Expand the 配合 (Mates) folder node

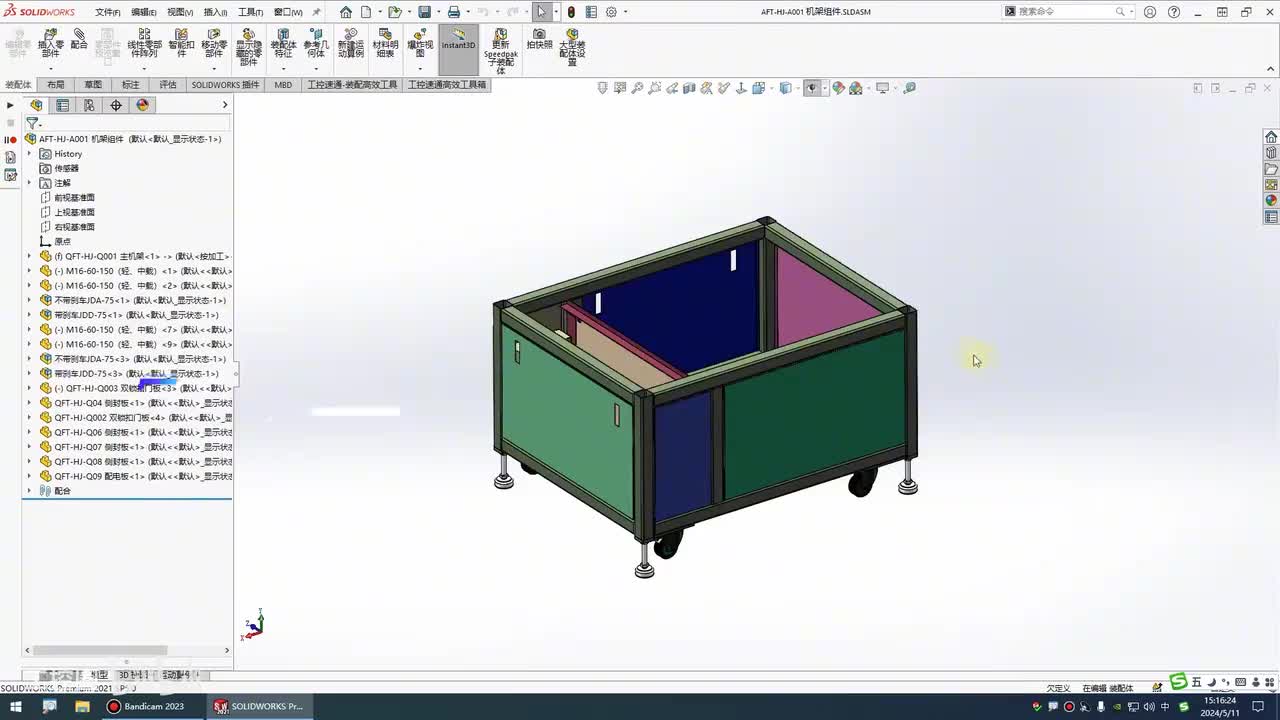(29, 491)
